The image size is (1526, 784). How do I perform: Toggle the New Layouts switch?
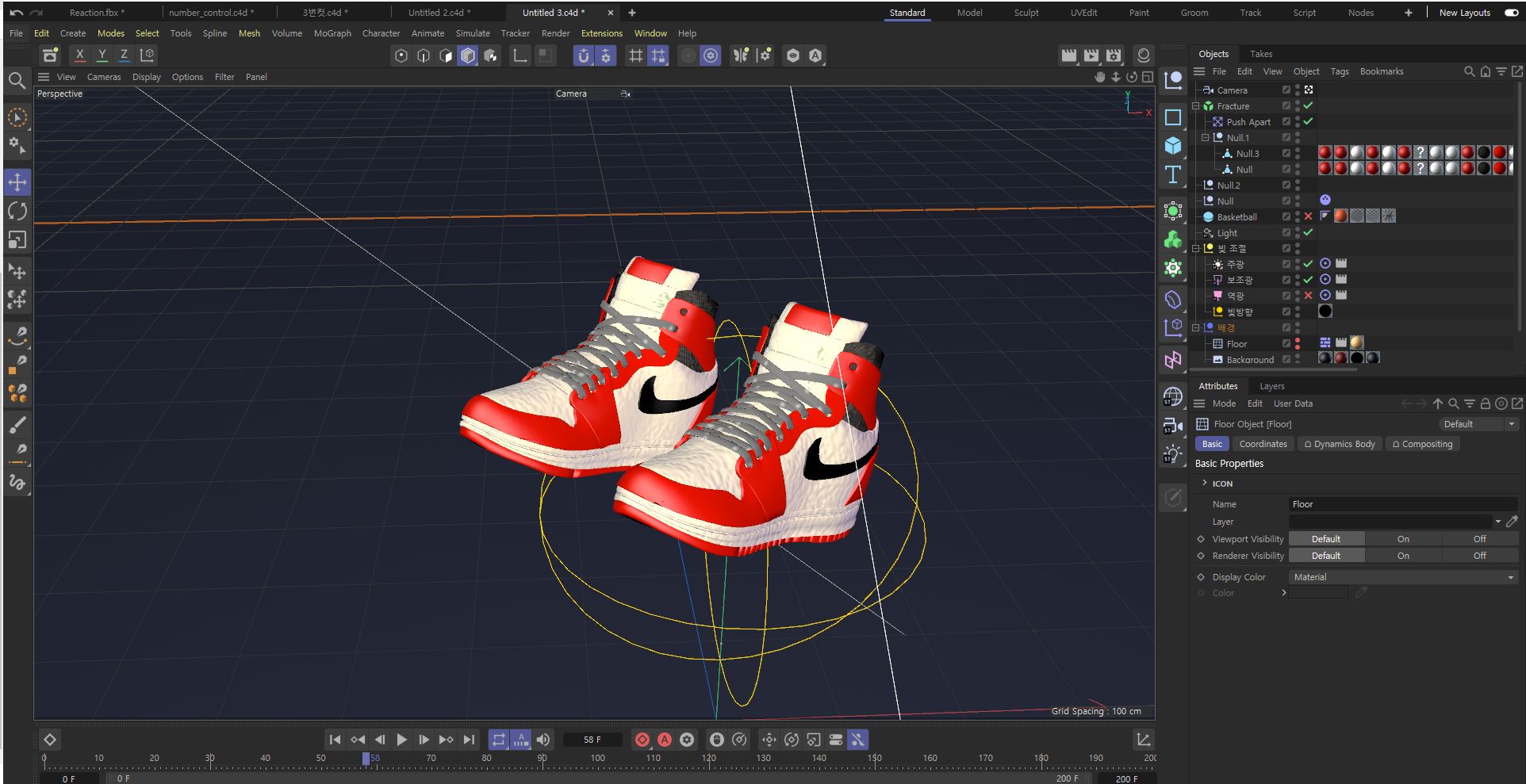click(1512, 13)
